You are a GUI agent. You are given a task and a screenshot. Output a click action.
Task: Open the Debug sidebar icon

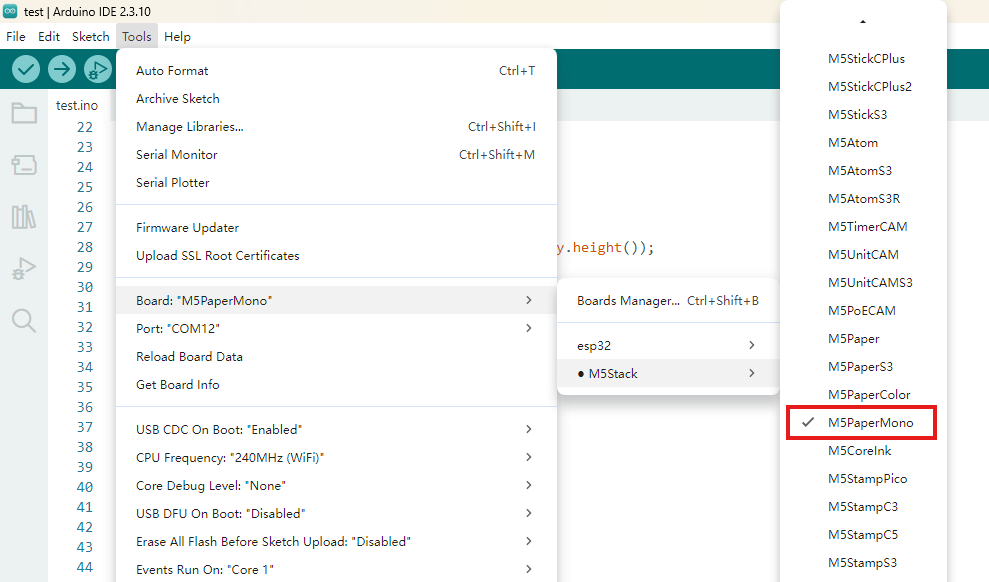[x=24, y=269]
